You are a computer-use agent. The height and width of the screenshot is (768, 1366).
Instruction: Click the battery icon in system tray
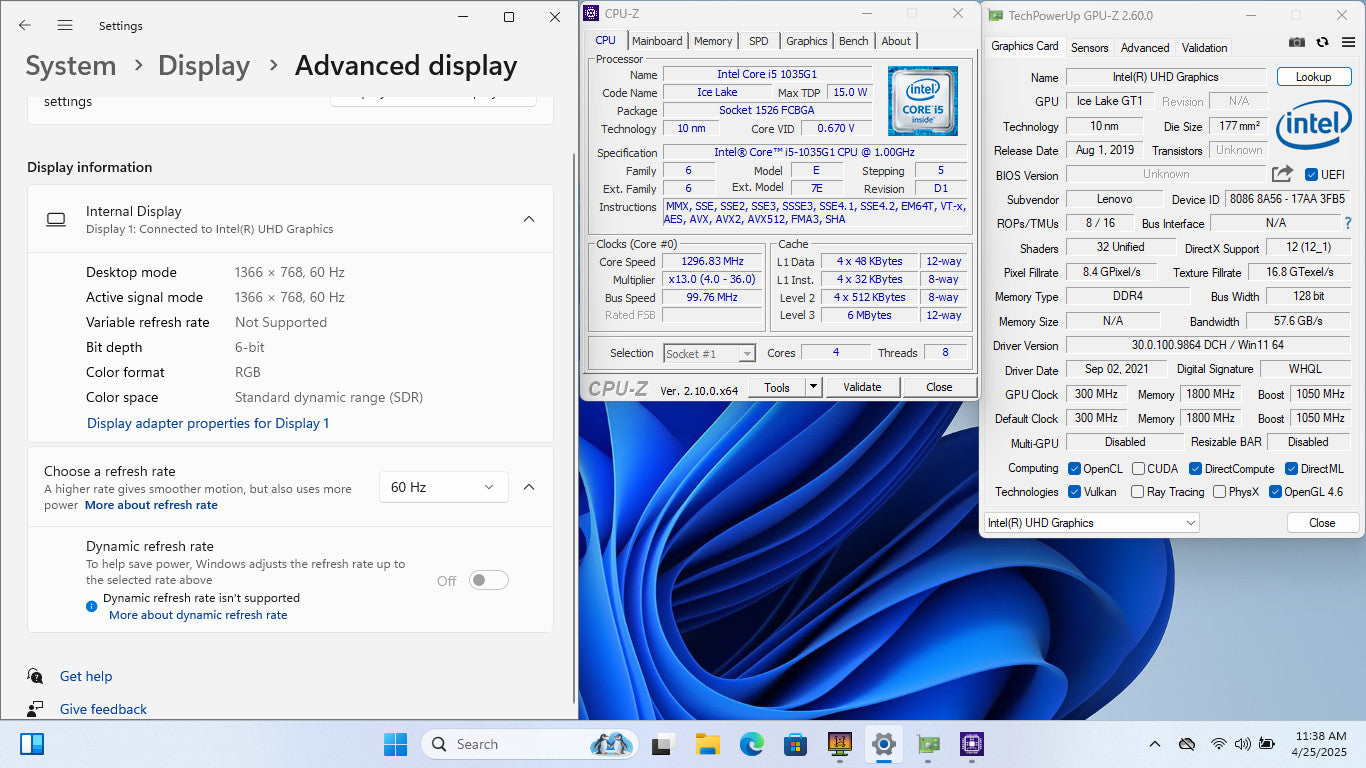point(1266,744)
